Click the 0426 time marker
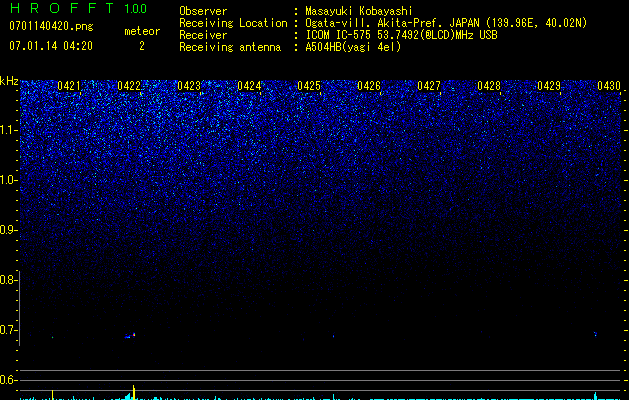Viewport: 629px width, 400px height. click(x=369, y=86)
